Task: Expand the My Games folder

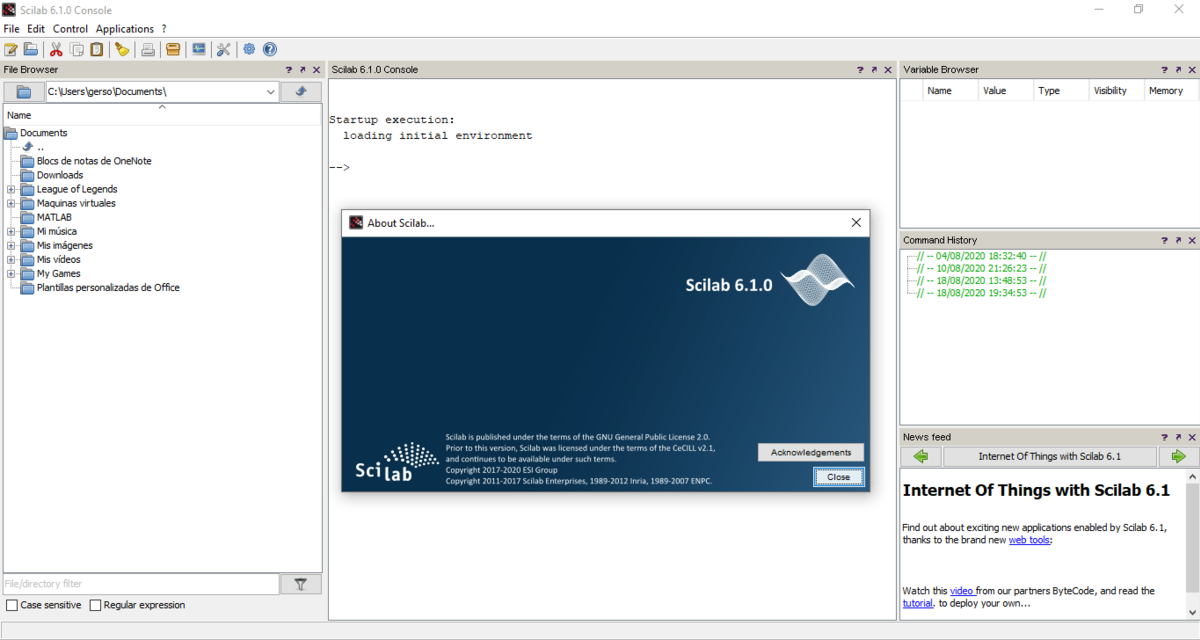Action: pos(11,273)
